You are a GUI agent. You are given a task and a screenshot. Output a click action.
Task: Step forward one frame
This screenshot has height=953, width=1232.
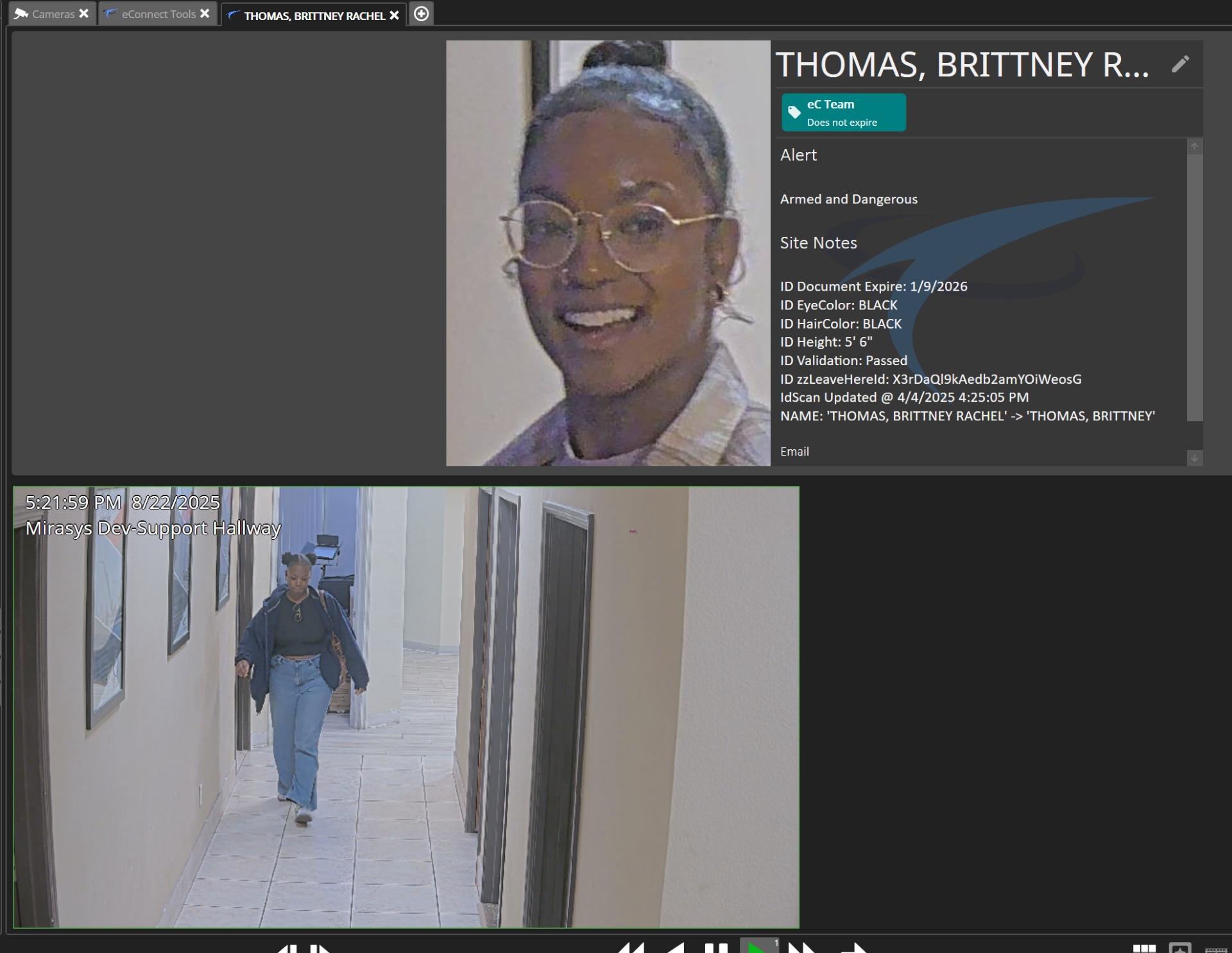click(x=320, y=949)
